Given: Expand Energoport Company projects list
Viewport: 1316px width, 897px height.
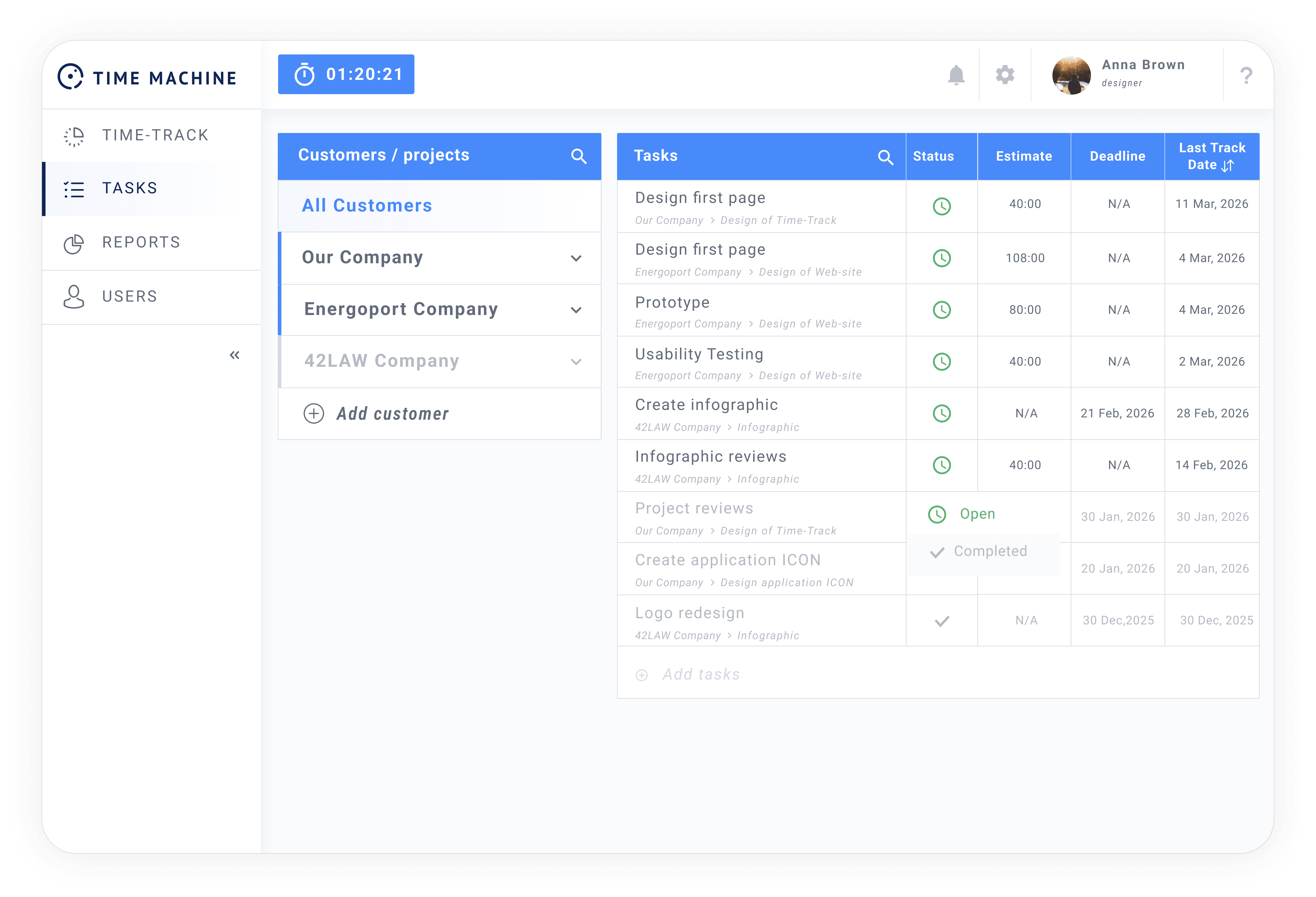Looking at the screenshot, I should tap(576, 310).
